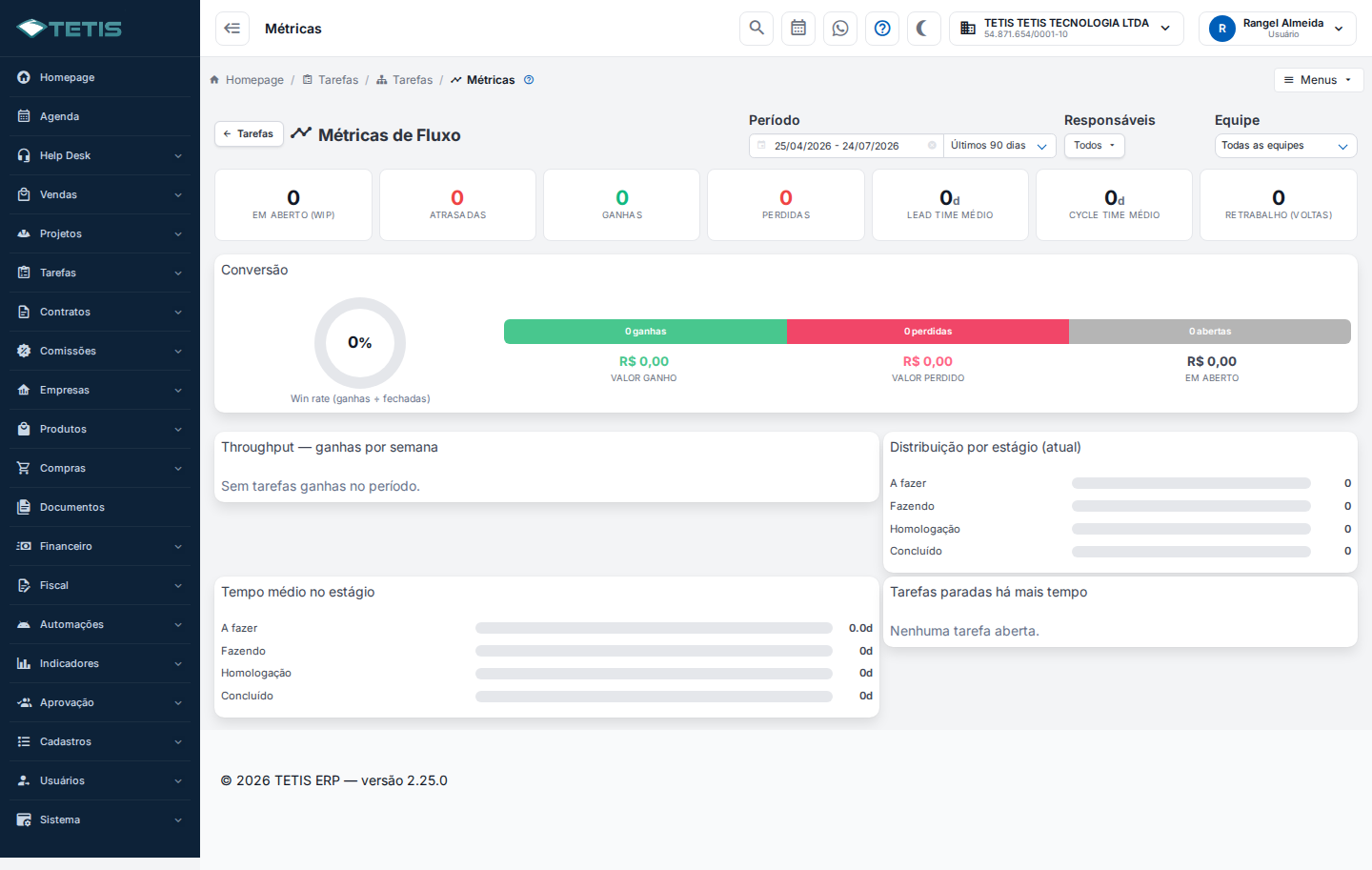Follow the first Tarefas breadcrumb link
This screenshot has height=870, width=1372.
(331, 80)
